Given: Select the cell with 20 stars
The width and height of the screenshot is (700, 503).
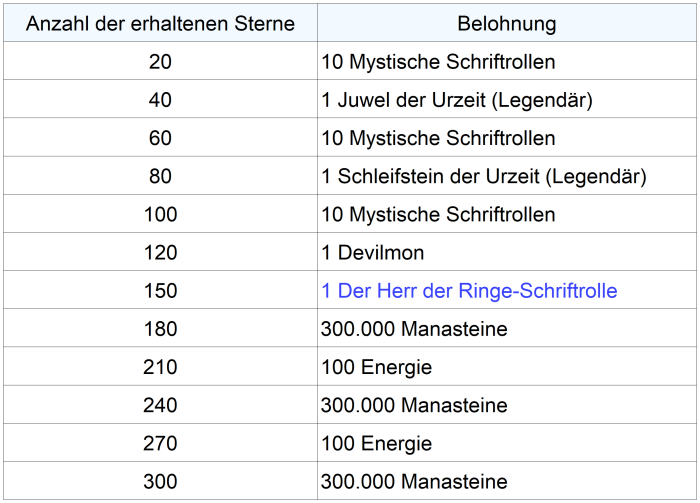Looking at the screenshot, I should 160,62.
